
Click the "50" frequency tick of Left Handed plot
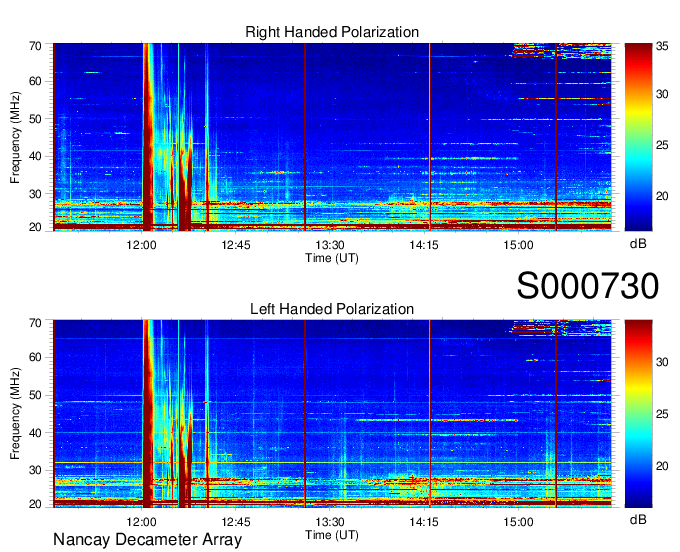[x=35, y=395]
